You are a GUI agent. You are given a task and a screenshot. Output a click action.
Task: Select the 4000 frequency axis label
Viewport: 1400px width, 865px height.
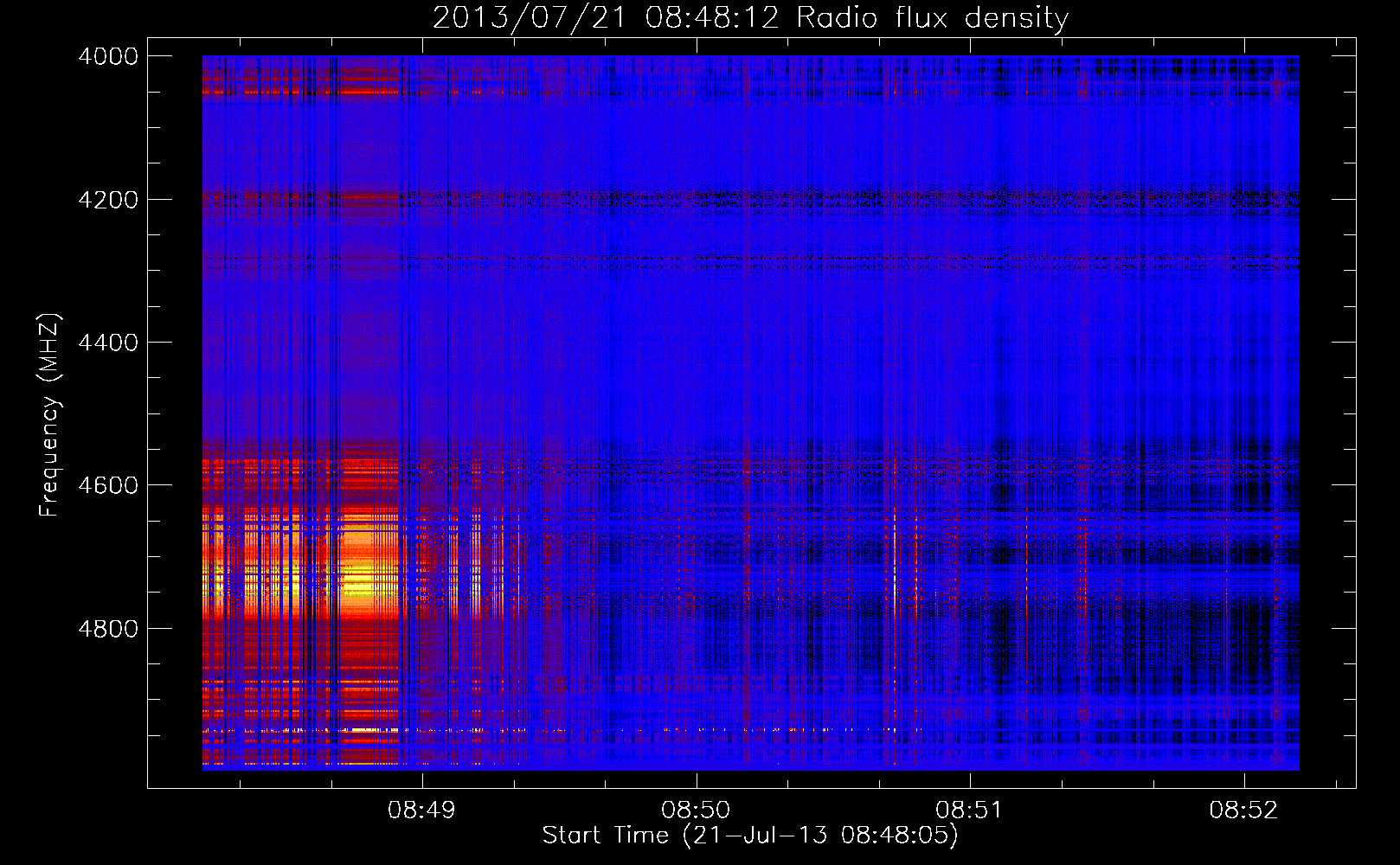pos(108,56)
